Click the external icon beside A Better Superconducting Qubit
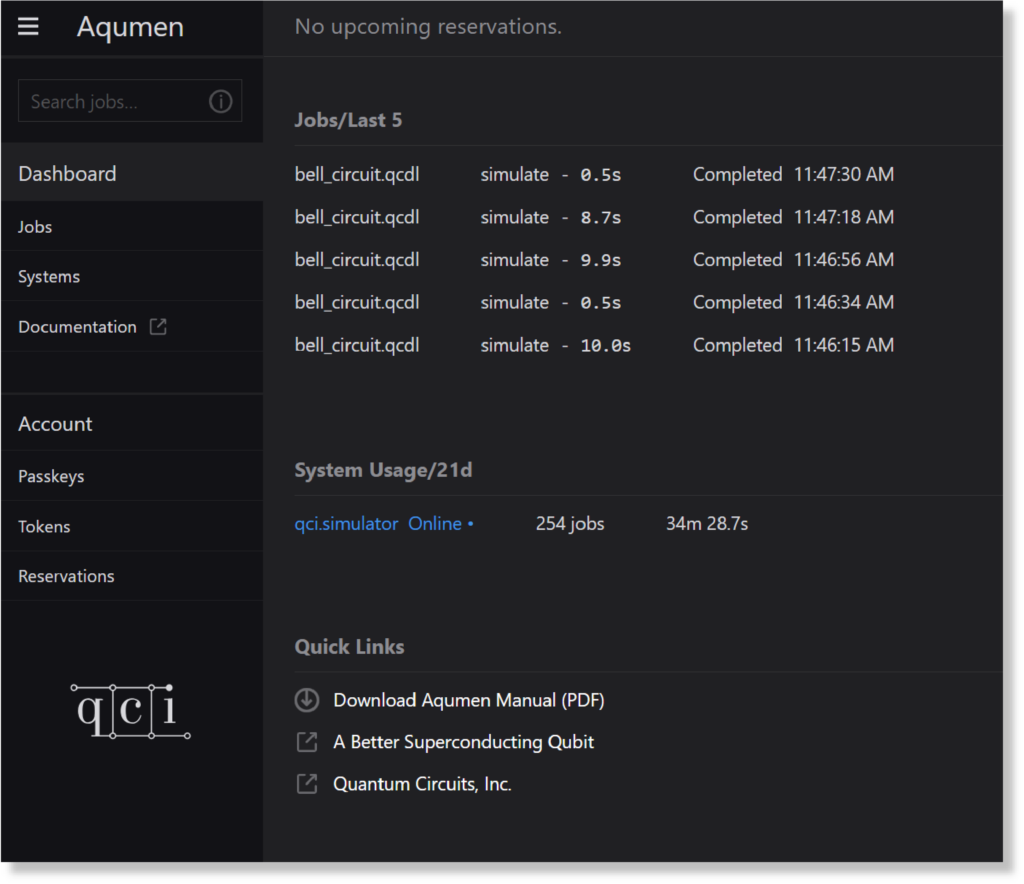Screen dimensions: 1024x884 pyautogui.click(x=307, y=742)
